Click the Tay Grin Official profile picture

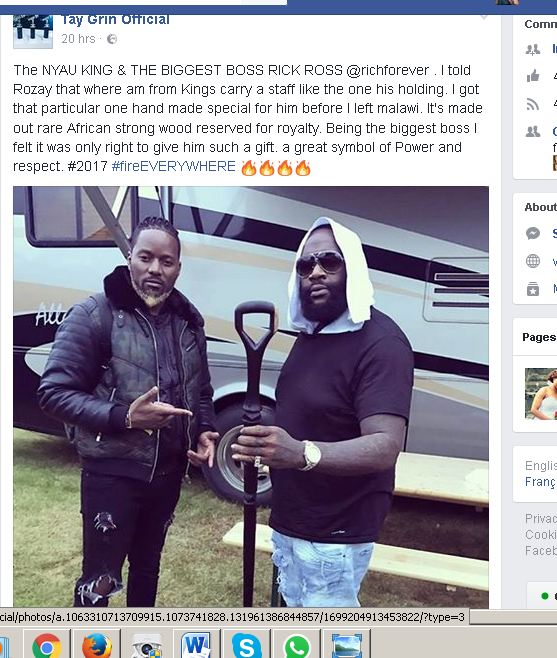click(33, 31)
